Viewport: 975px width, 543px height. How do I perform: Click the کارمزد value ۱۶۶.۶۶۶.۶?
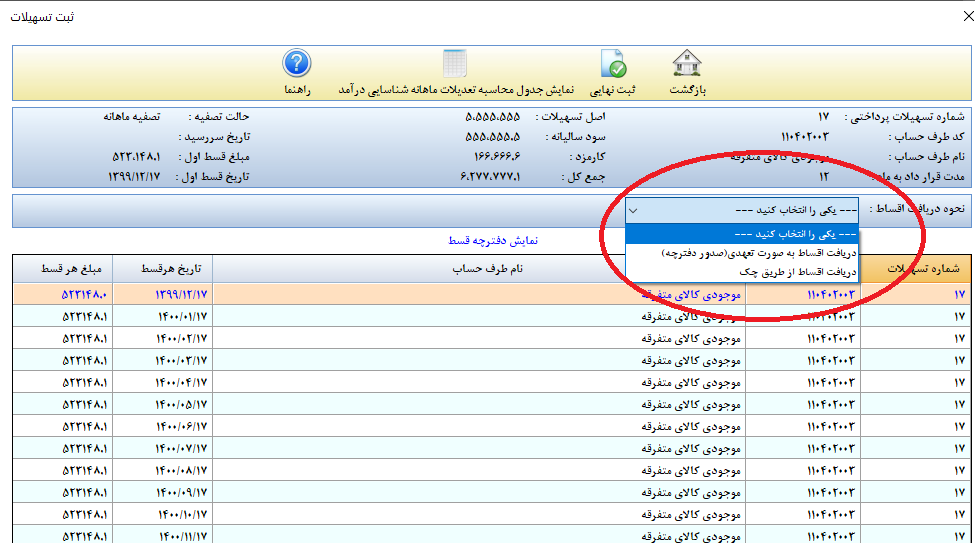(x=497, y=157)
